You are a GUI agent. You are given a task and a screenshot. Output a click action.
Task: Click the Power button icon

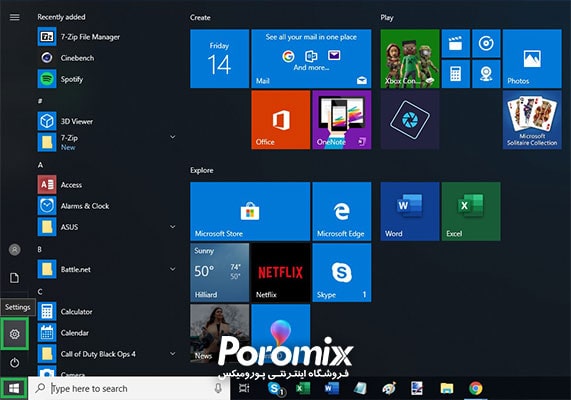pos(15,362)
